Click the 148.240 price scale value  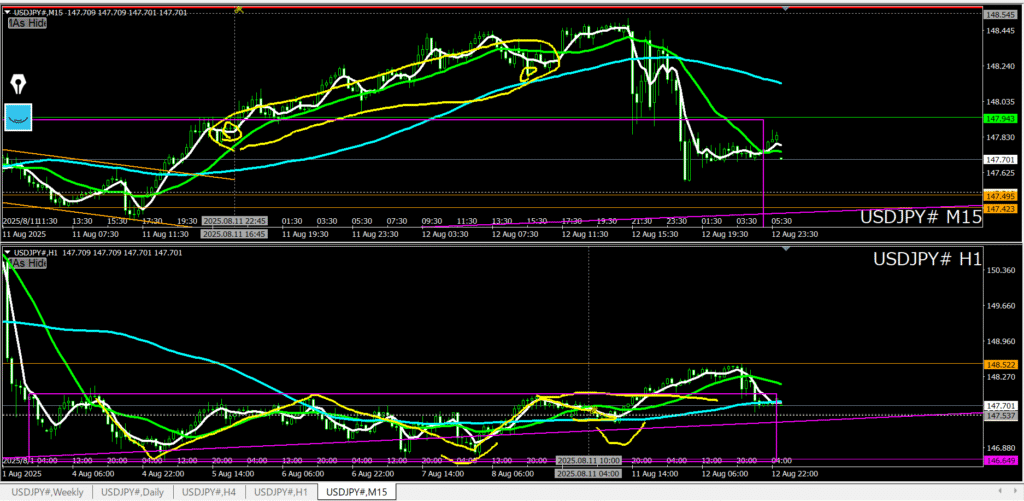(1000, 66)
